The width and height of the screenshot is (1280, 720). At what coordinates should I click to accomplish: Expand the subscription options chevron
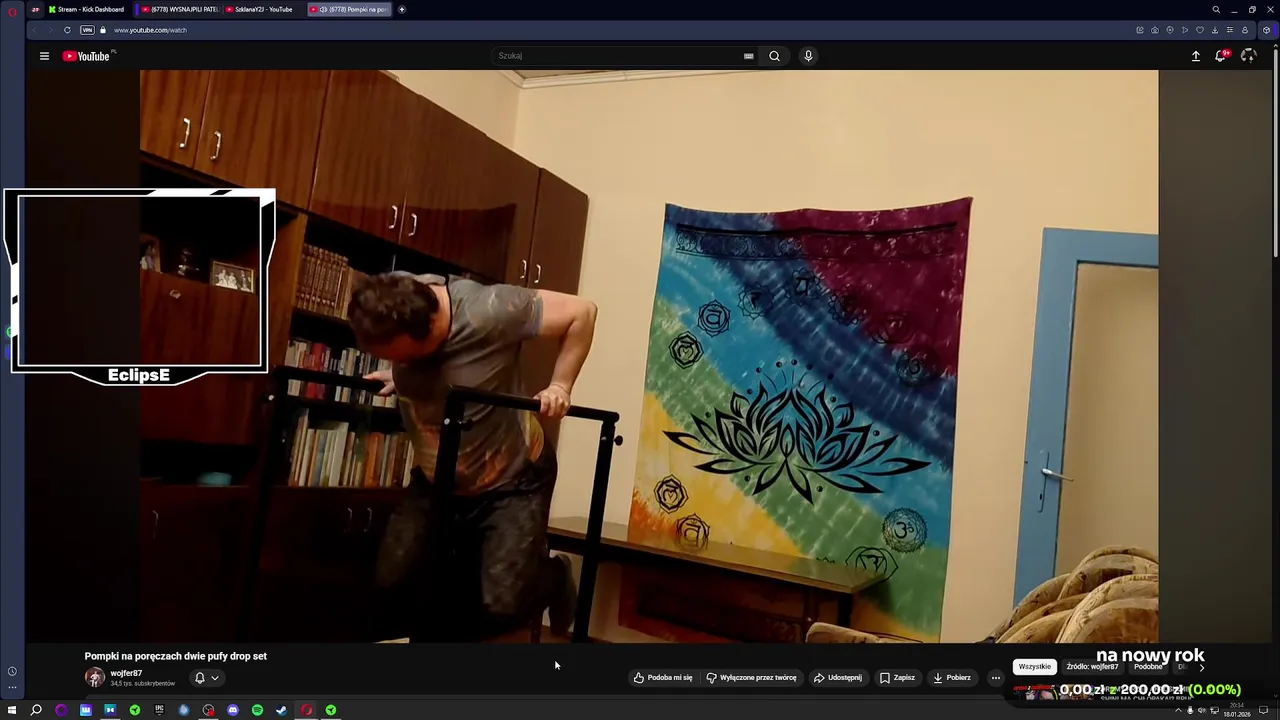click(214, 678)
